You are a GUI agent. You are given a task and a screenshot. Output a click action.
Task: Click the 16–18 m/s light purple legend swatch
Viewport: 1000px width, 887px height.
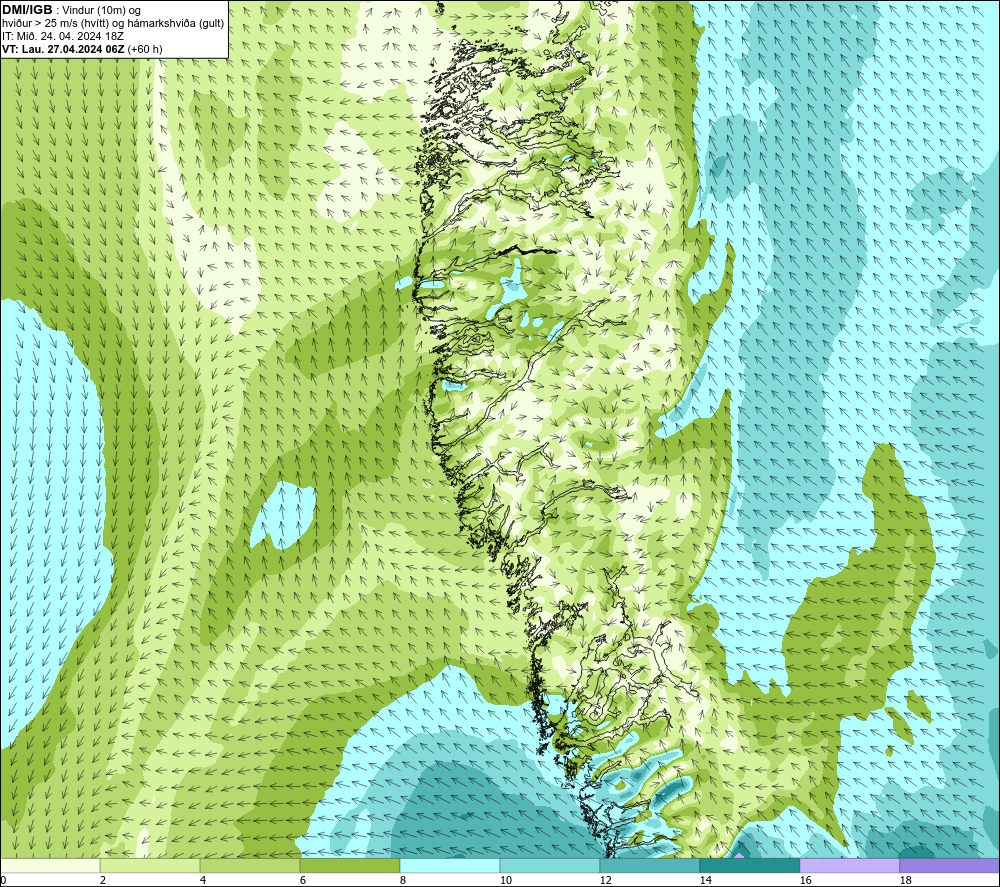click(849, 865)
